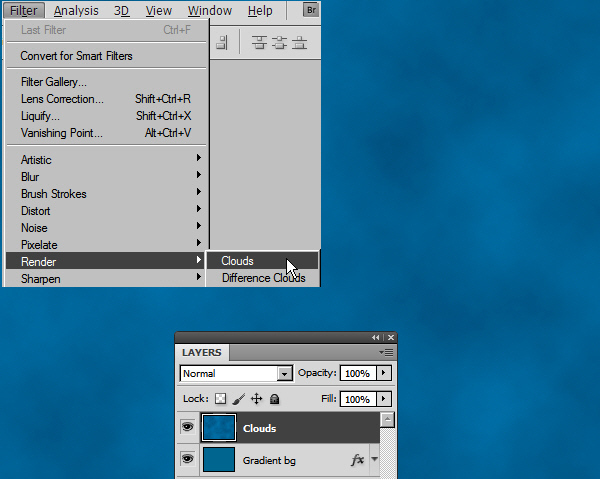Viewport: 600px width, 479px height.
Task: Open Filter Gallery from Filter menu
Action: 54,82
